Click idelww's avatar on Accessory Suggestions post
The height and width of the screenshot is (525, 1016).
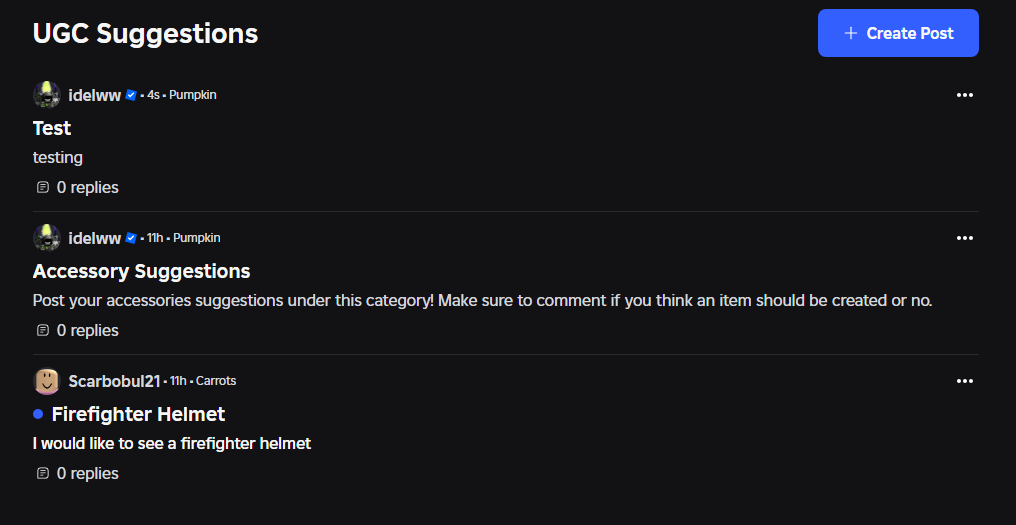(x=47, y=238)
